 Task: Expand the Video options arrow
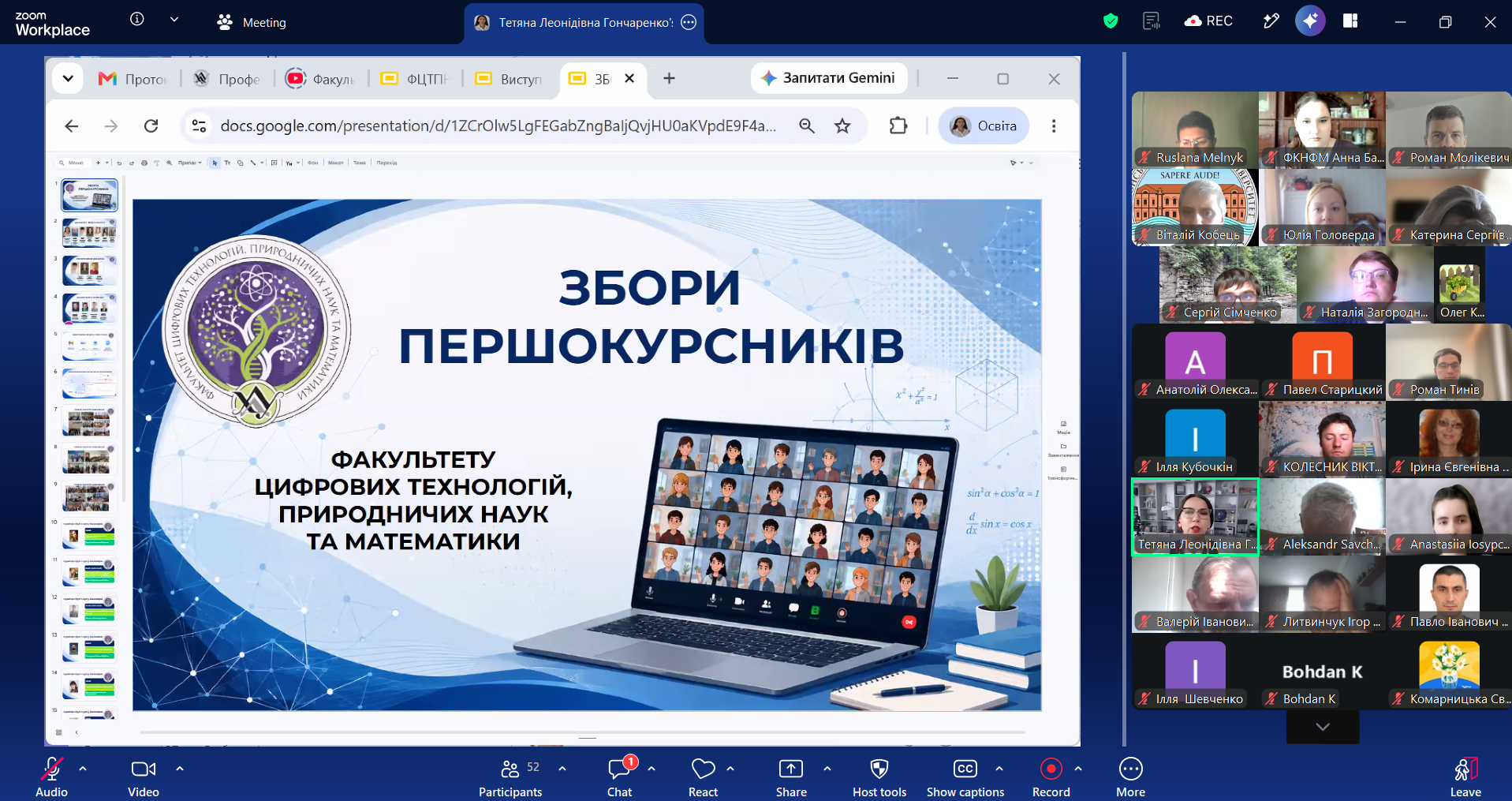click(x=180, y=768)
